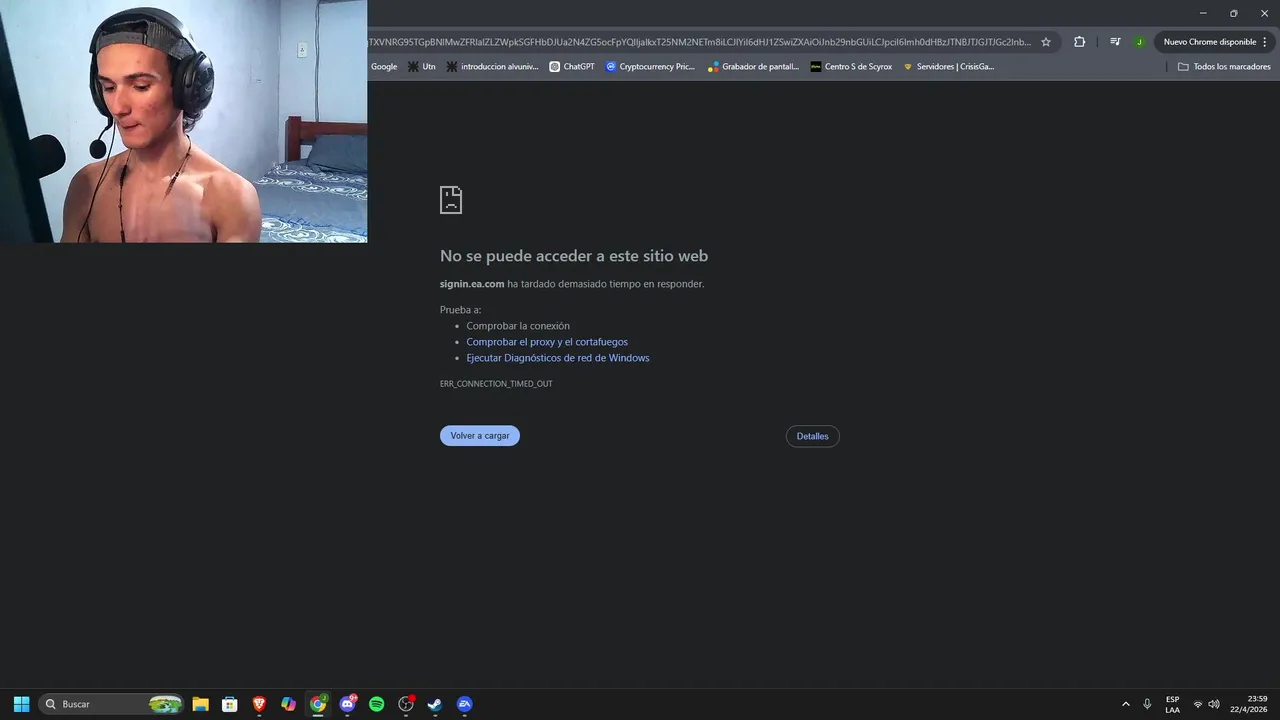The image size is (1280, 720).
Task: Click the address bar URL
Action: click(699, 42)
